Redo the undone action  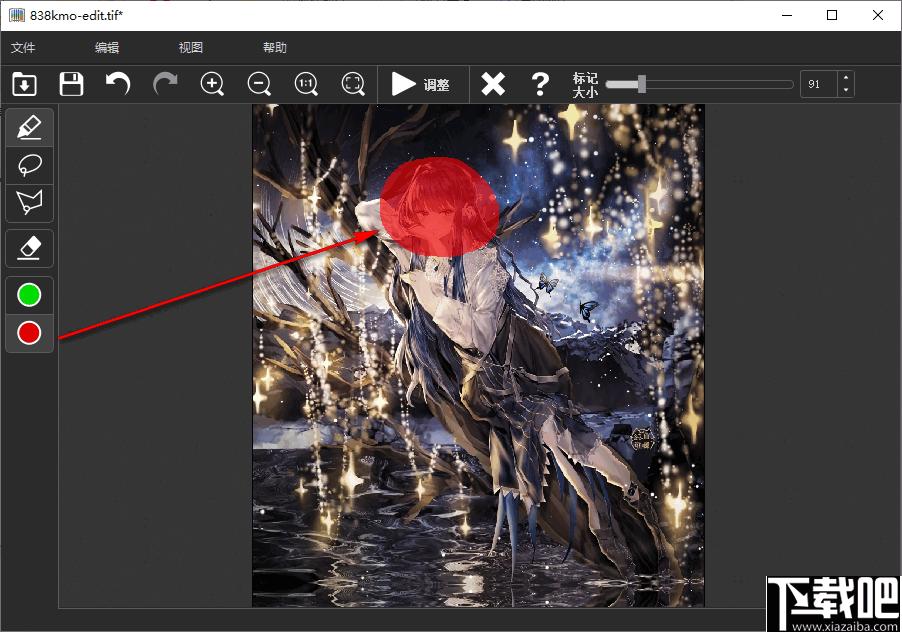[x=165, y=84]
